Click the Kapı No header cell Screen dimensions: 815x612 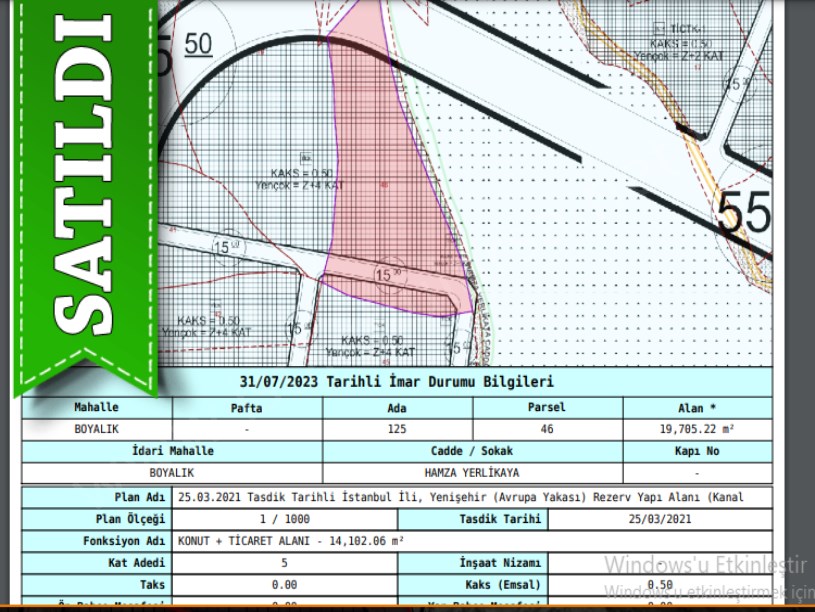697,451
